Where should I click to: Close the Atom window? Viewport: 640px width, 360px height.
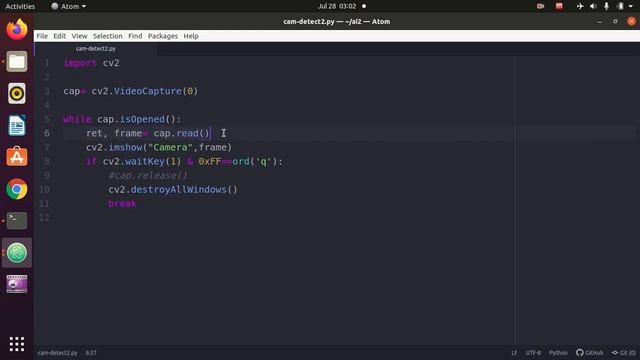[x=631, y=22]
